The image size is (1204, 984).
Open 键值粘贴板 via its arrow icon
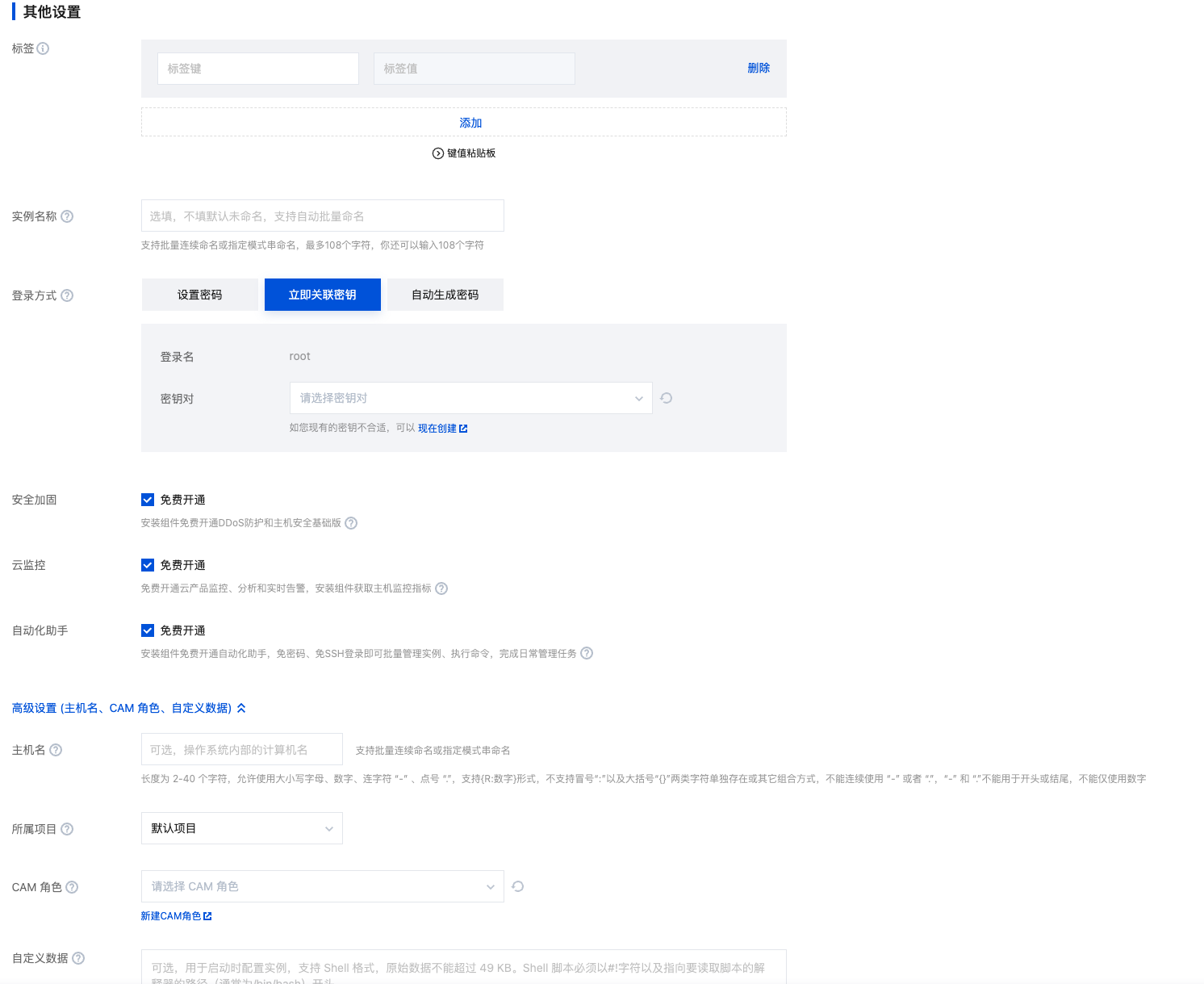pos(438,153)
